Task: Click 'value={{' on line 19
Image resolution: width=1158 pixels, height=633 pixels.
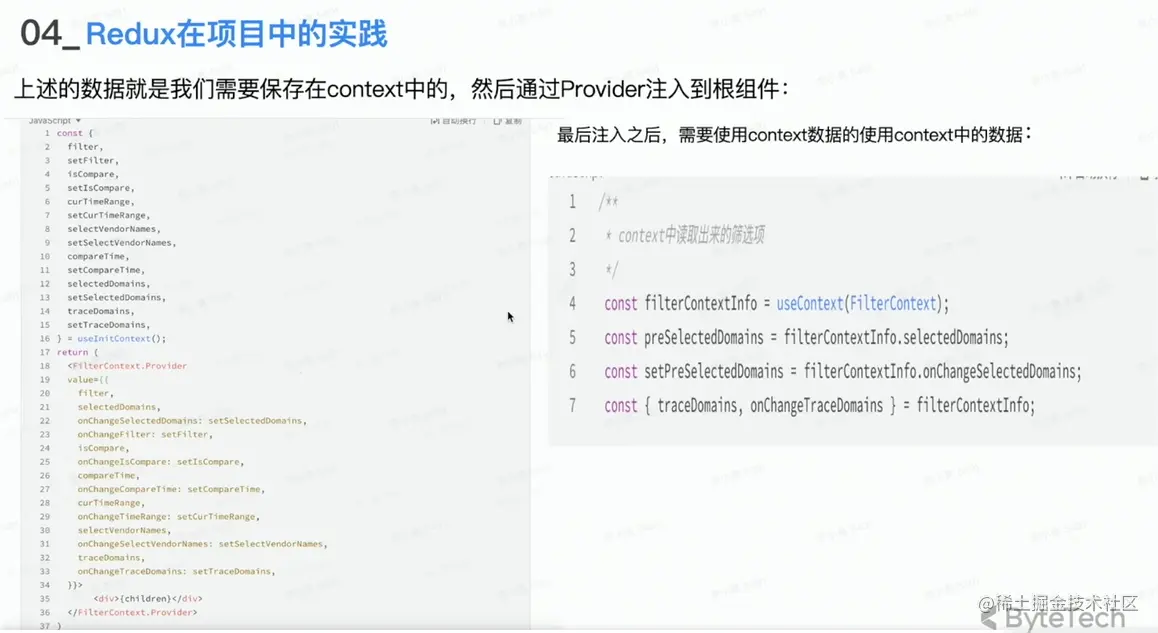Action: click(x=88, y=380)
